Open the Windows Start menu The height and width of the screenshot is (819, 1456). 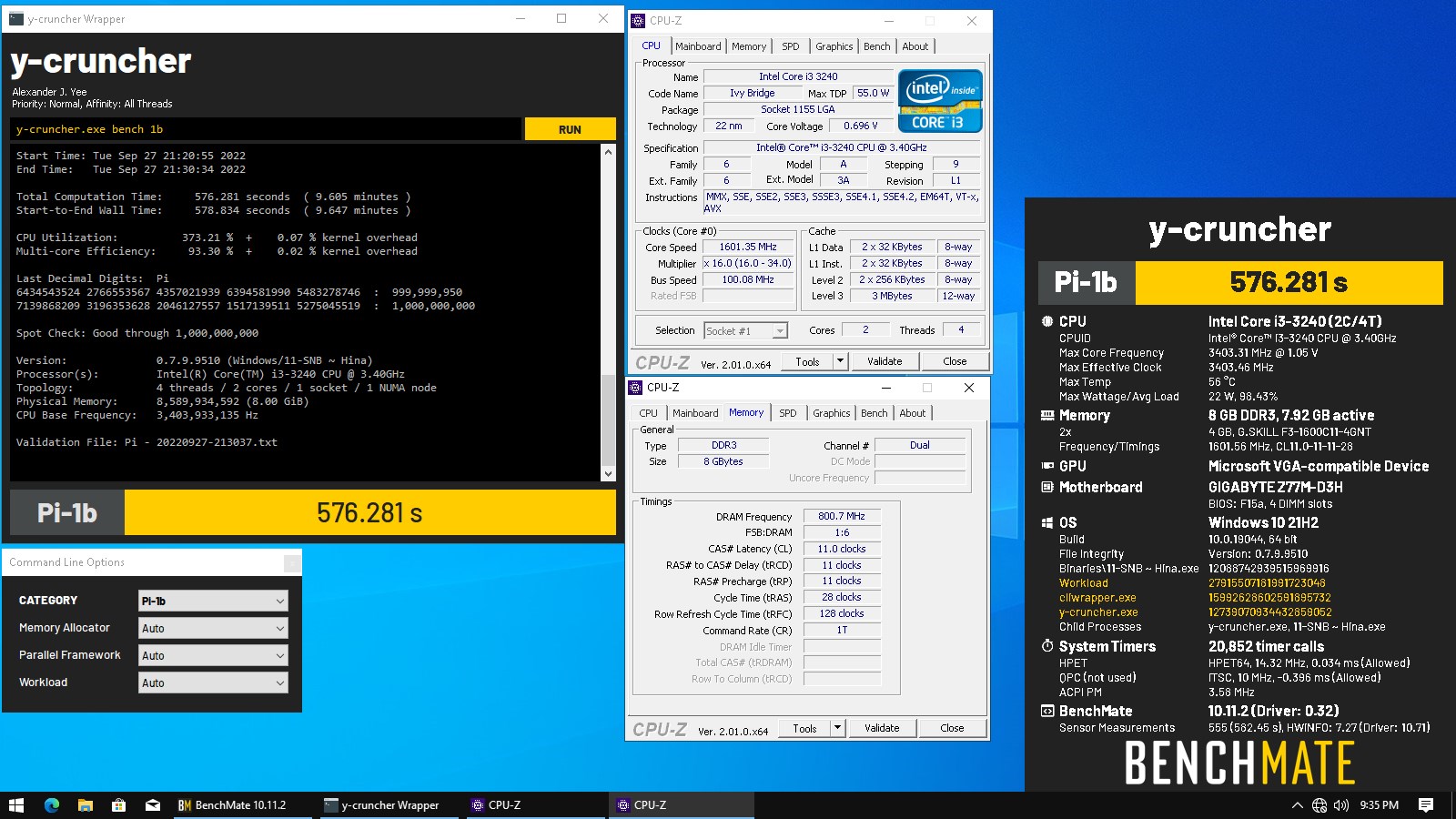pos(16,805)
